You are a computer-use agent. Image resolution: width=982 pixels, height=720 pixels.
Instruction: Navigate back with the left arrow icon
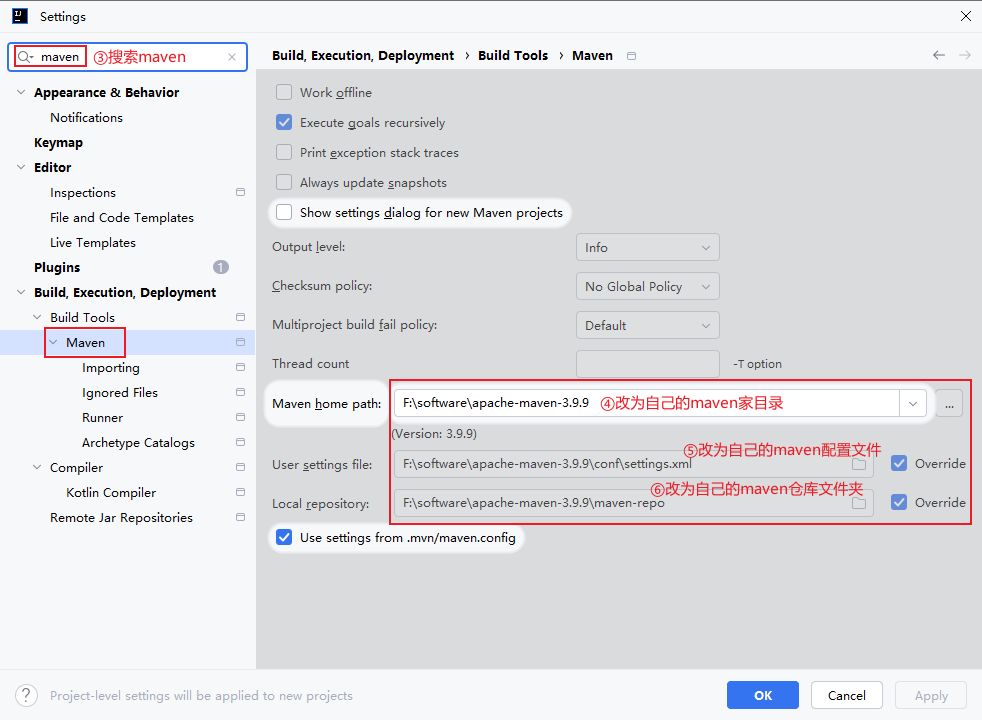[938, 55]
